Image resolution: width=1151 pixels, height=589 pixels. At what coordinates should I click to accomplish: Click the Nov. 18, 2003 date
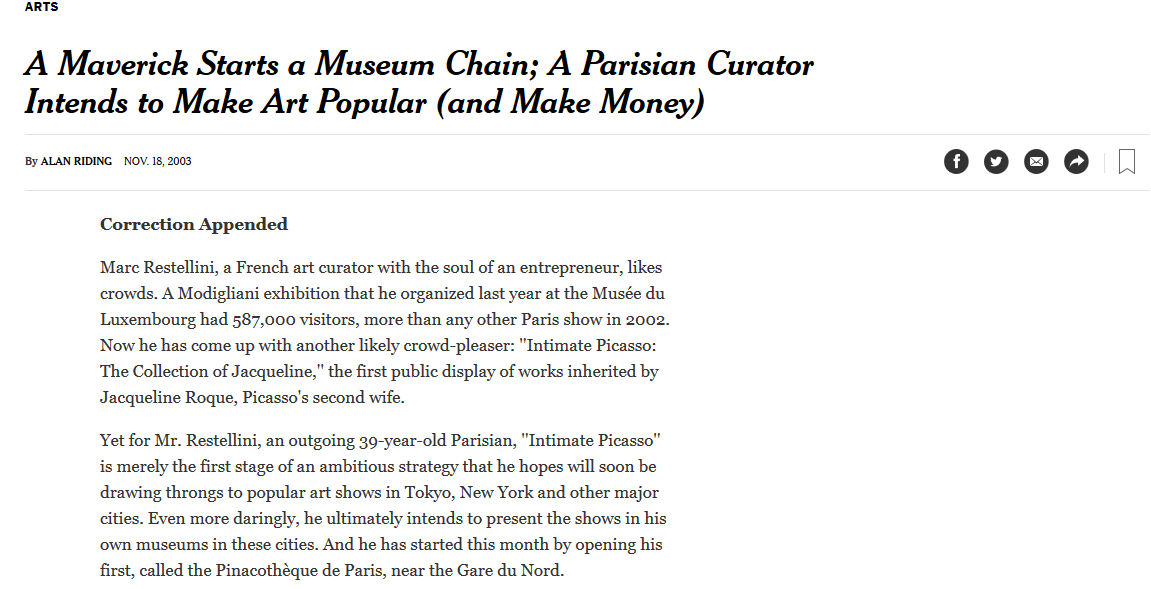coord(158,161)
